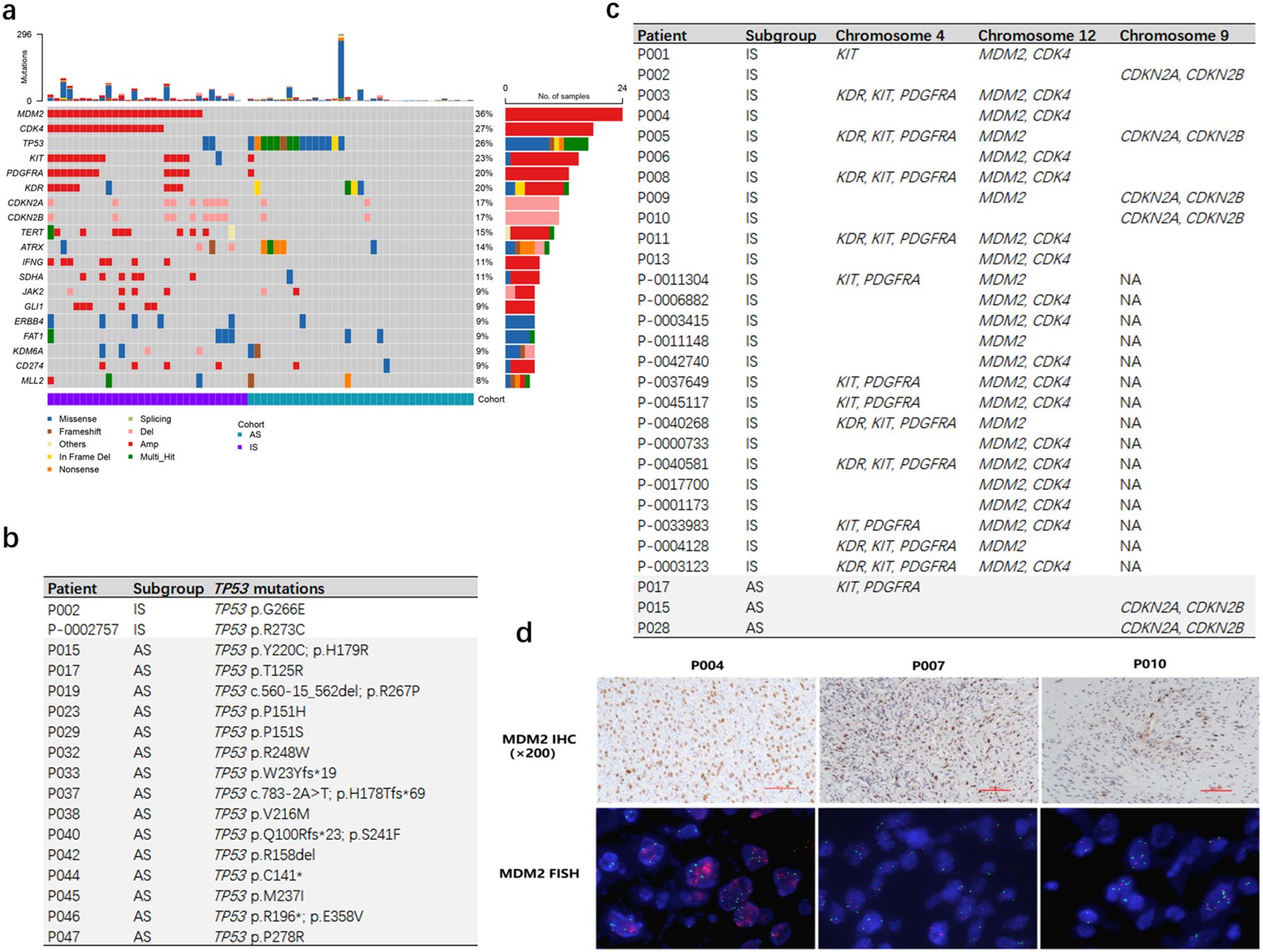Click the purple section of Cohort bar
Image resolution: width=1263 pixels, height=952 pixels.
147,399
